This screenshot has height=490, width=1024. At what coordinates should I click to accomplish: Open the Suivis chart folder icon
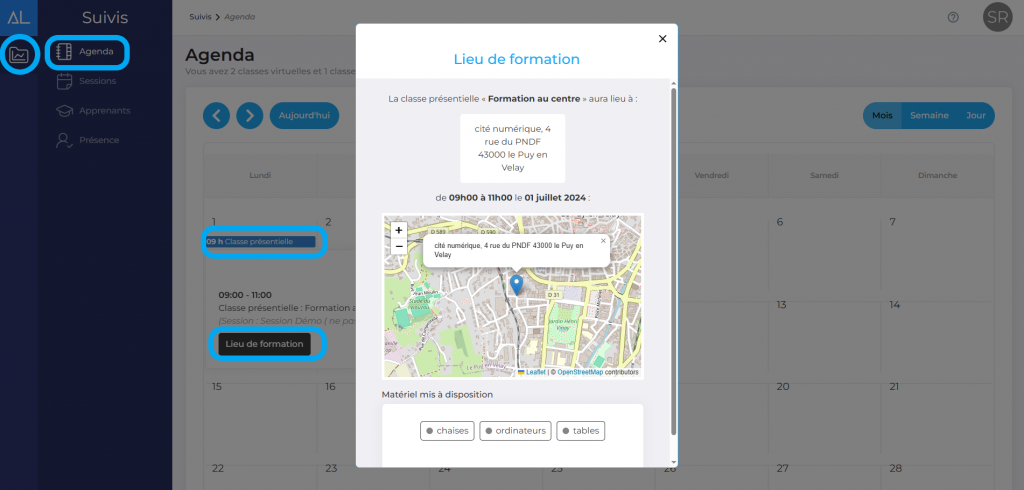19,54
